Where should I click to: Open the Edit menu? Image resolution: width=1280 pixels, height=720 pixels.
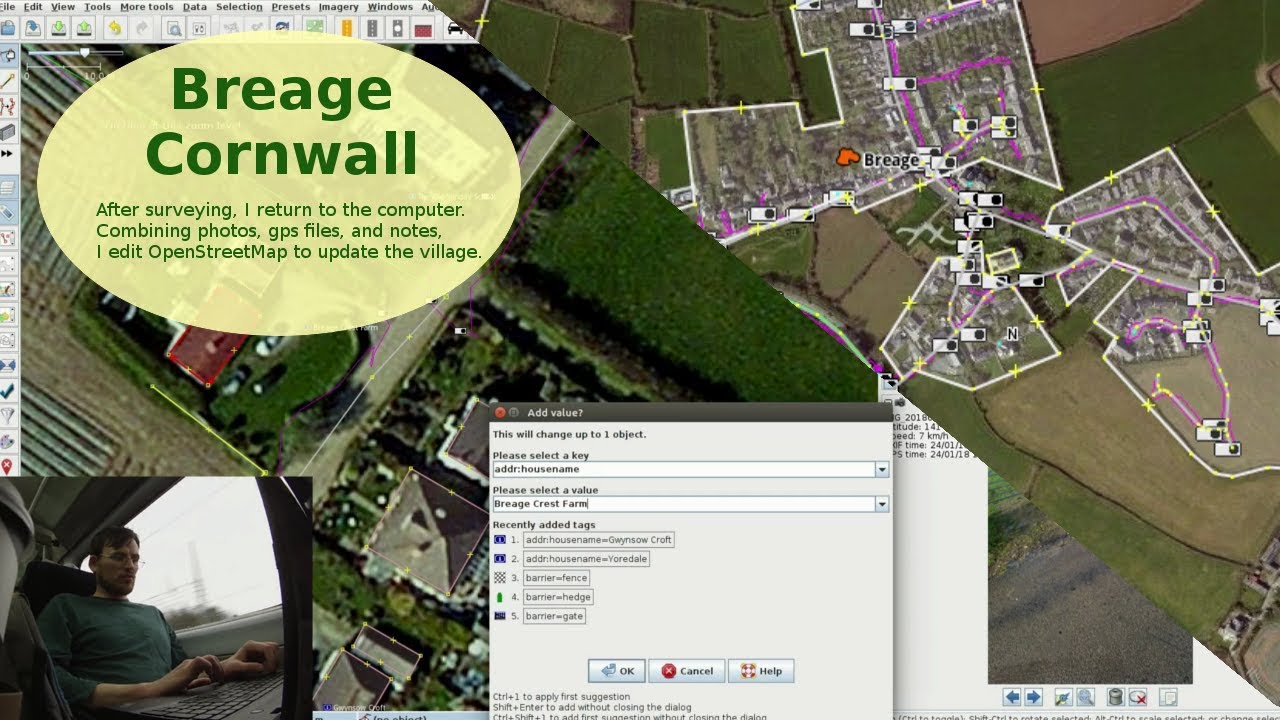[33, 7]
